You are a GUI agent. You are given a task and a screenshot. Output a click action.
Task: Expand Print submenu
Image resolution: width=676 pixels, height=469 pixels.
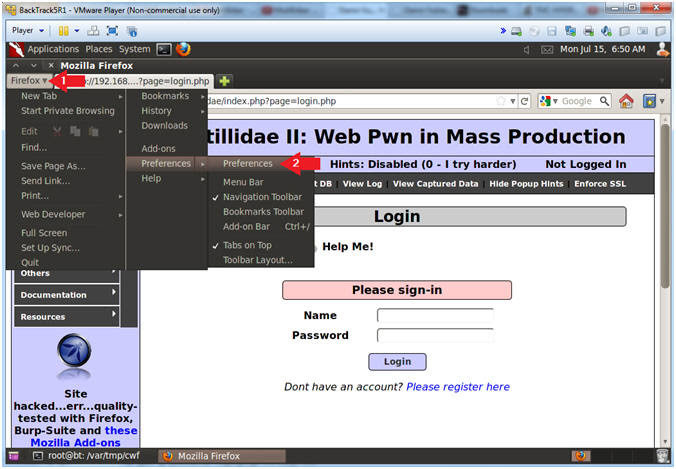pos(66,196)
